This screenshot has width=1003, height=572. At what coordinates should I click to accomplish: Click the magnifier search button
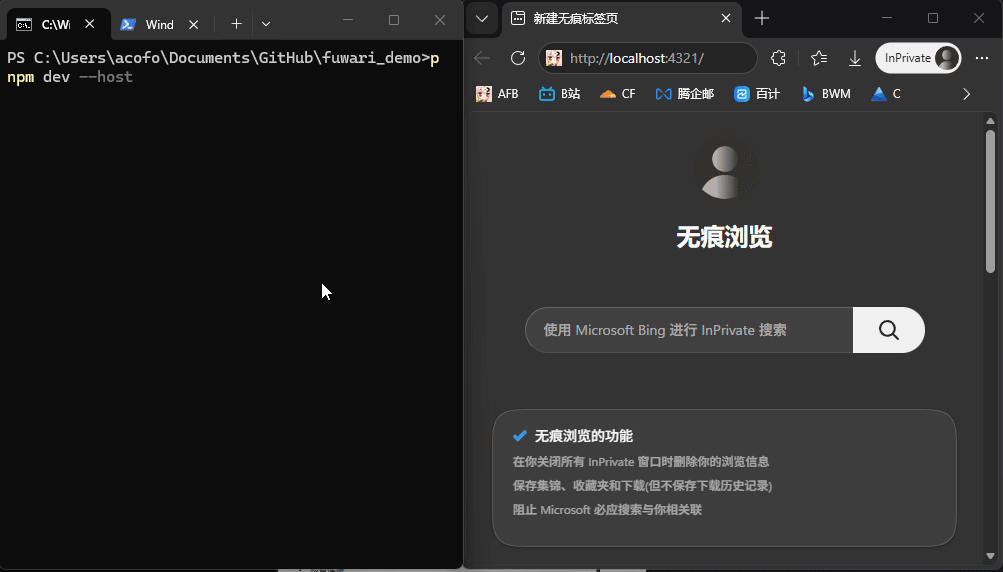888,330
